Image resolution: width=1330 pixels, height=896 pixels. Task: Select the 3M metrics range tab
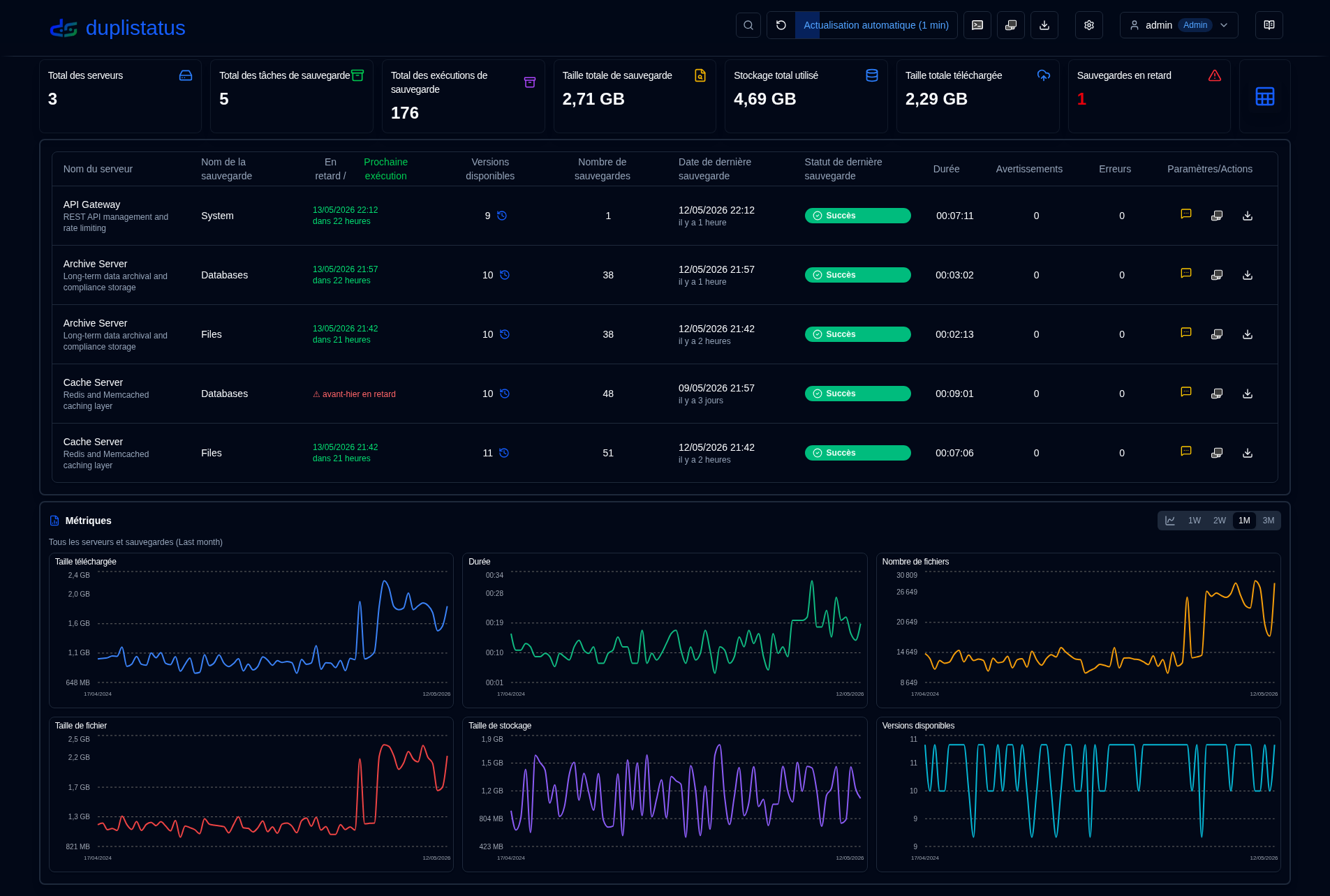point(1269,521)
